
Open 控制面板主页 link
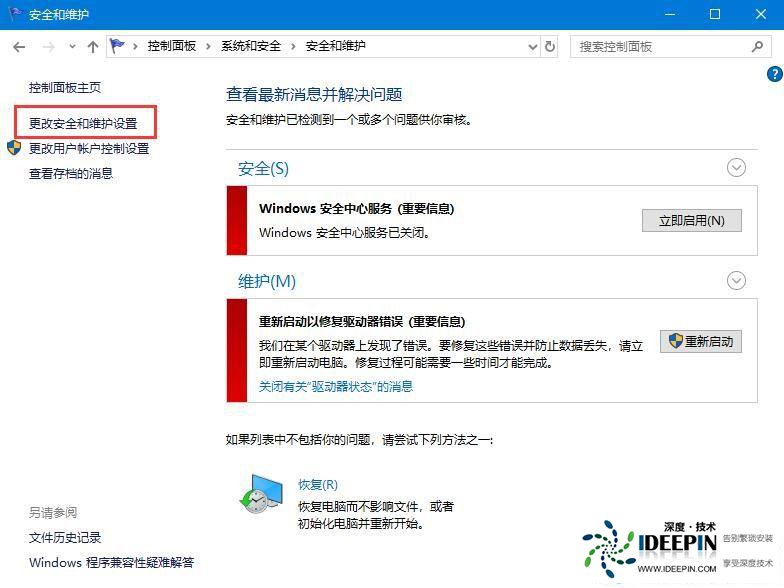(x=65, y=88)
